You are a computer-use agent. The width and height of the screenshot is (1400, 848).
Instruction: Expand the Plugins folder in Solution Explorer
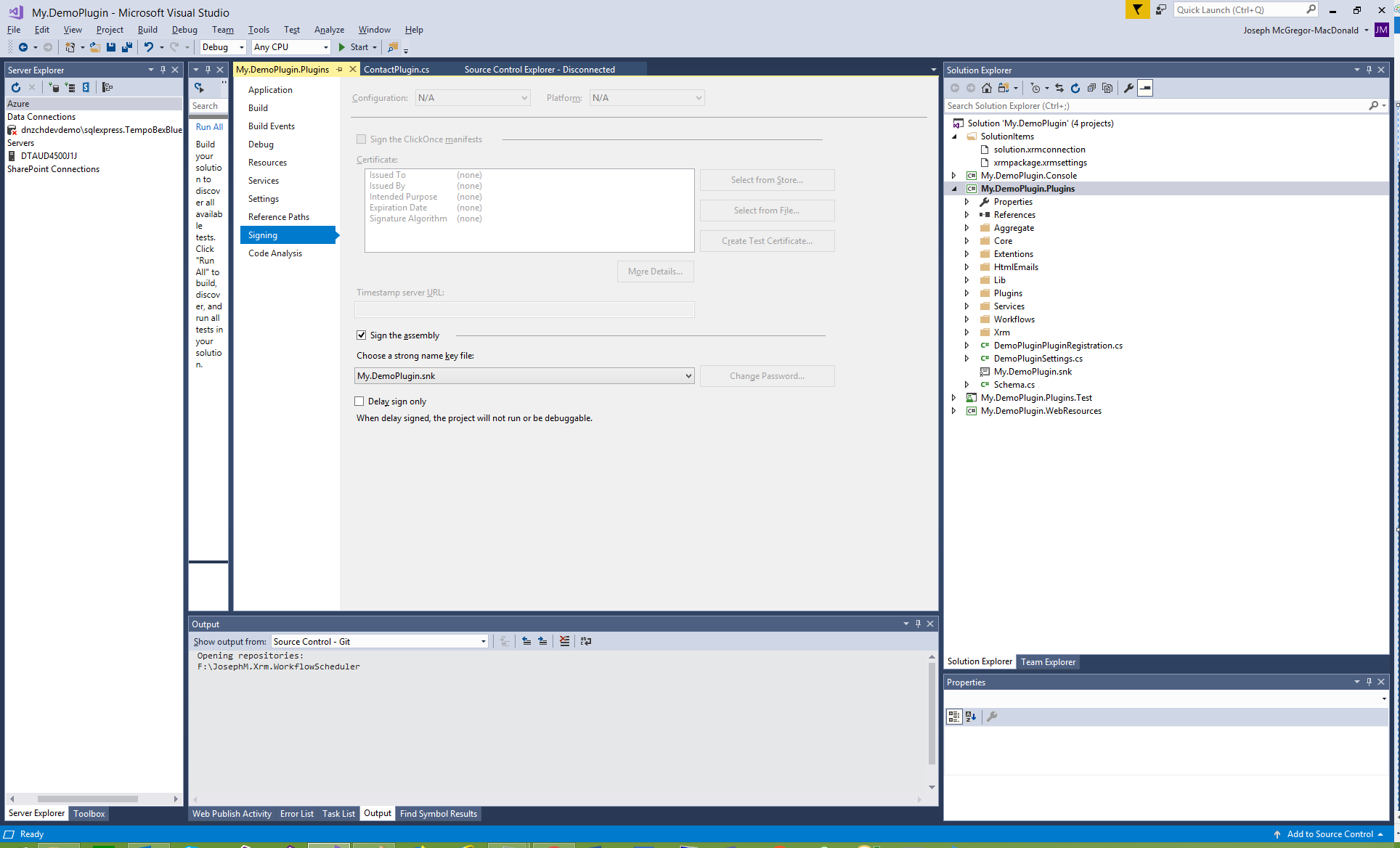point(966,293)
